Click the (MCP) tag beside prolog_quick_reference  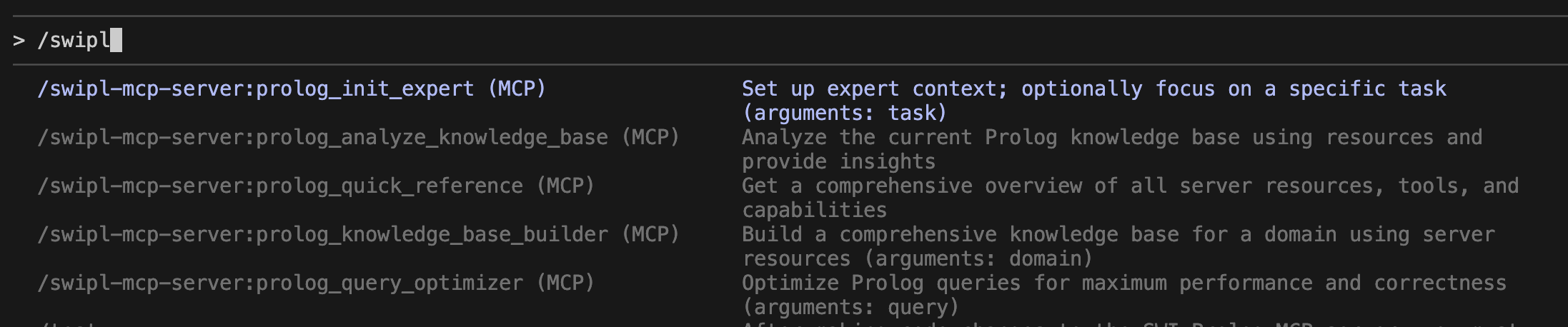click(565, 186)
